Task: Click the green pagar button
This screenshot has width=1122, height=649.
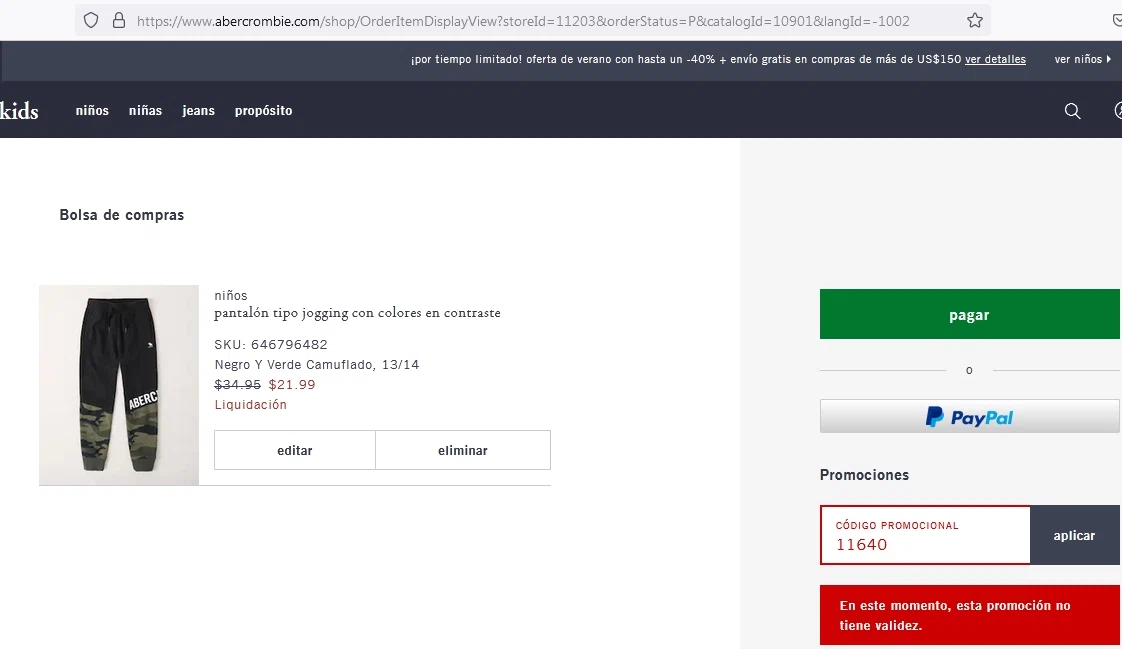Action: 970,314
